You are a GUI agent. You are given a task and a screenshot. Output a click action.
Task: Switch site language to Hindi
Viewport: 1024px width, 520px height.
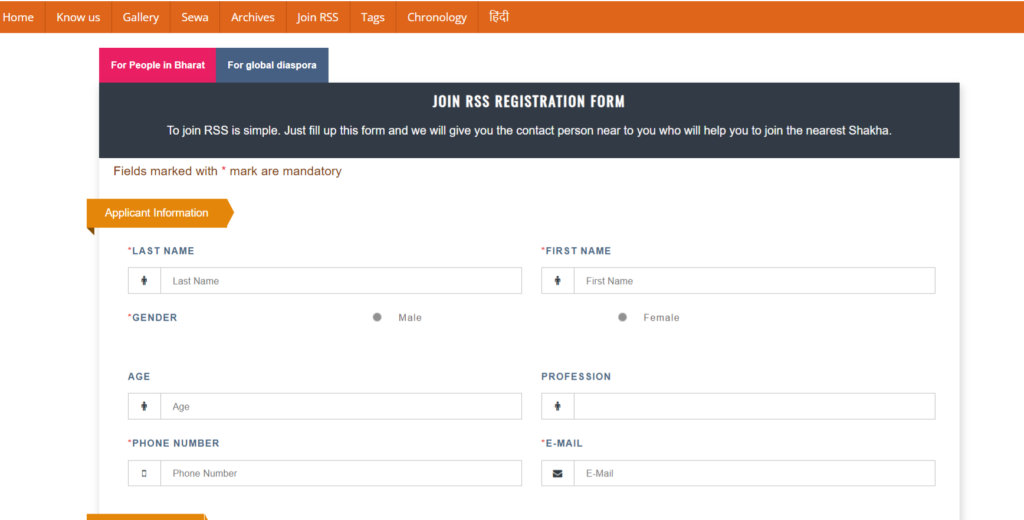coord(499,17)
